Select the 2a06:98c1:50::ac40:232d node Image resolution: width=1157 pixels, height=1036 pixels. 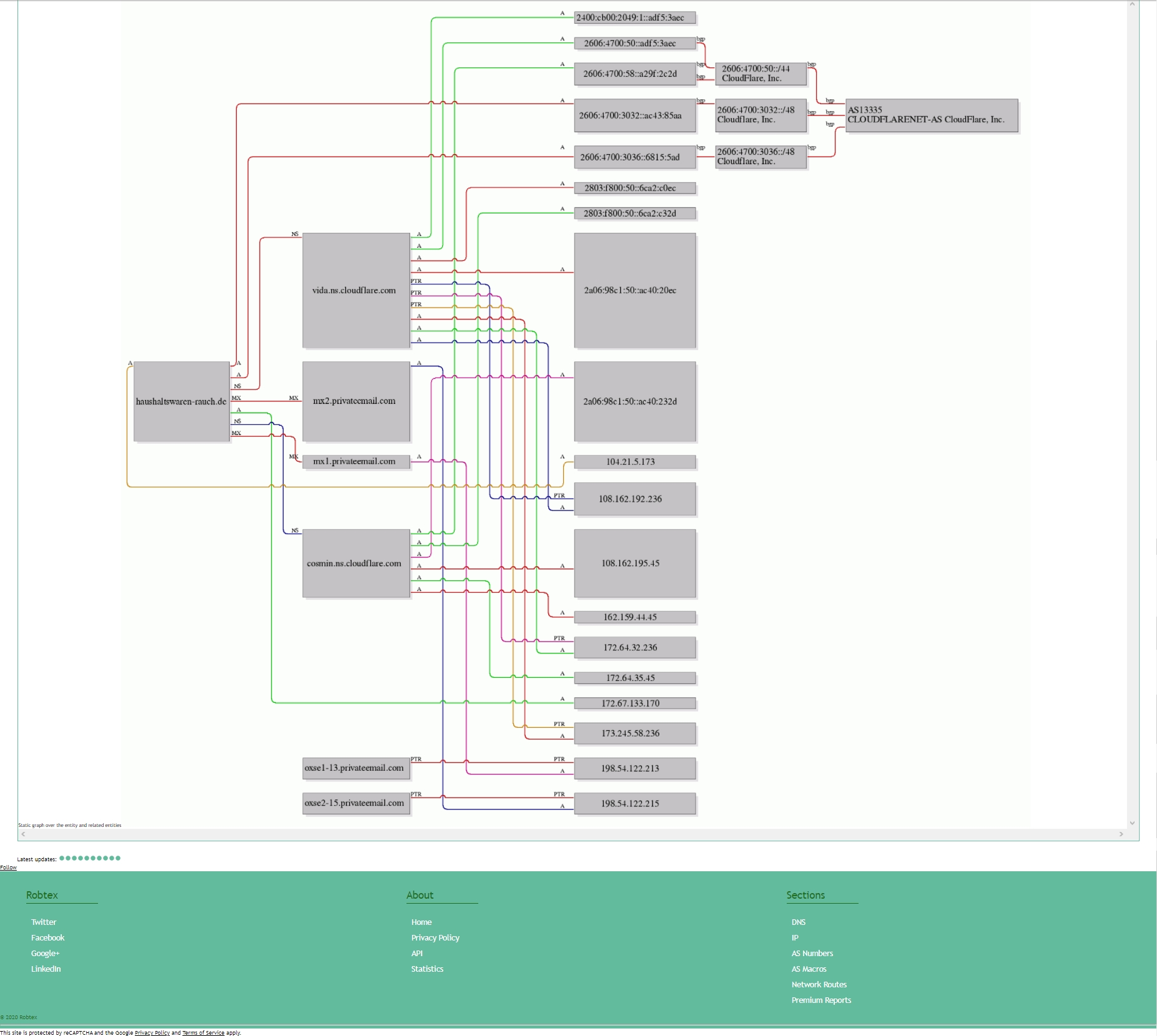coord(635,401)
